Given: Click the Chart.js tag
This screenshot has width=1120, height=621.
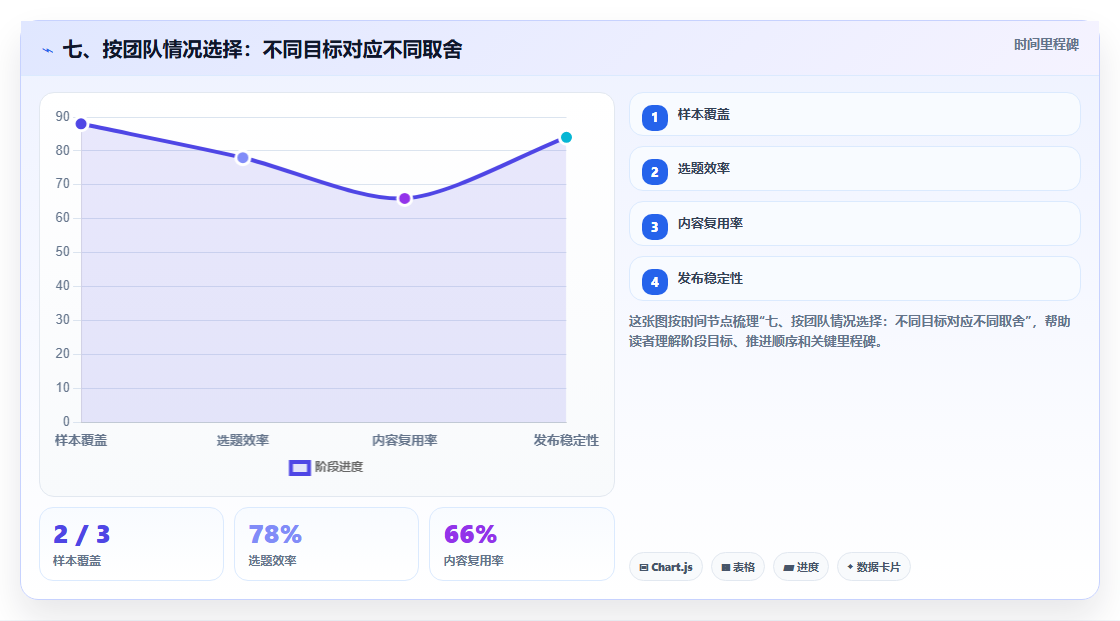Looking at the screenshot, I should (666, 567).
